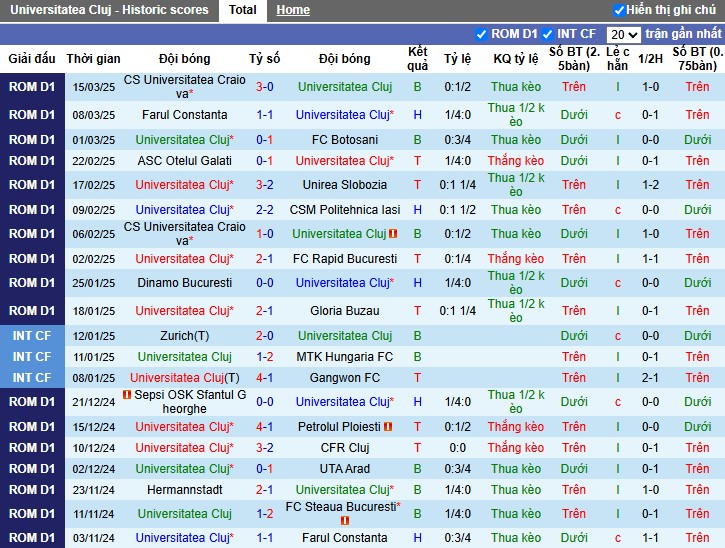This screenshot has width=725, height=548.
Task: Open CFR Cluj team link
Action: point(344,448)
